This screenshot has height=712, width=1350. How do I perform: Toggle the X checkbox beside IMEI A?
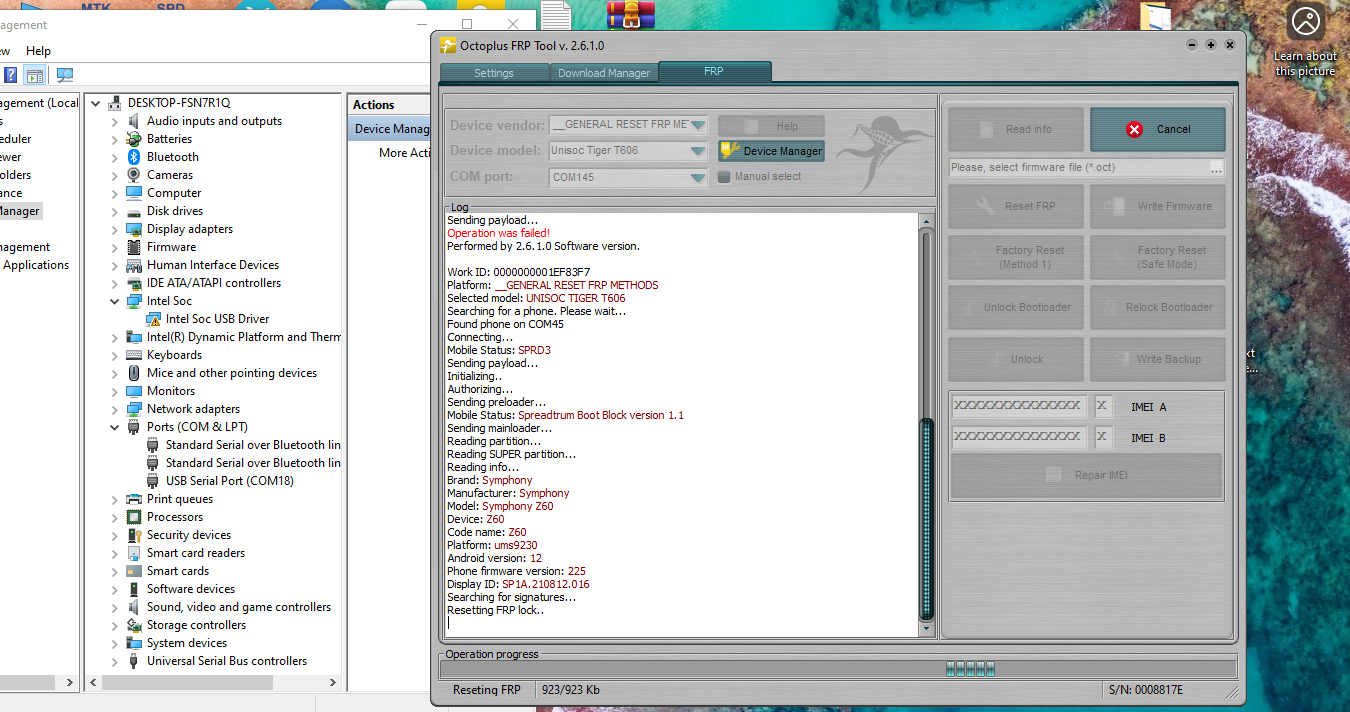coord(1103,406)
